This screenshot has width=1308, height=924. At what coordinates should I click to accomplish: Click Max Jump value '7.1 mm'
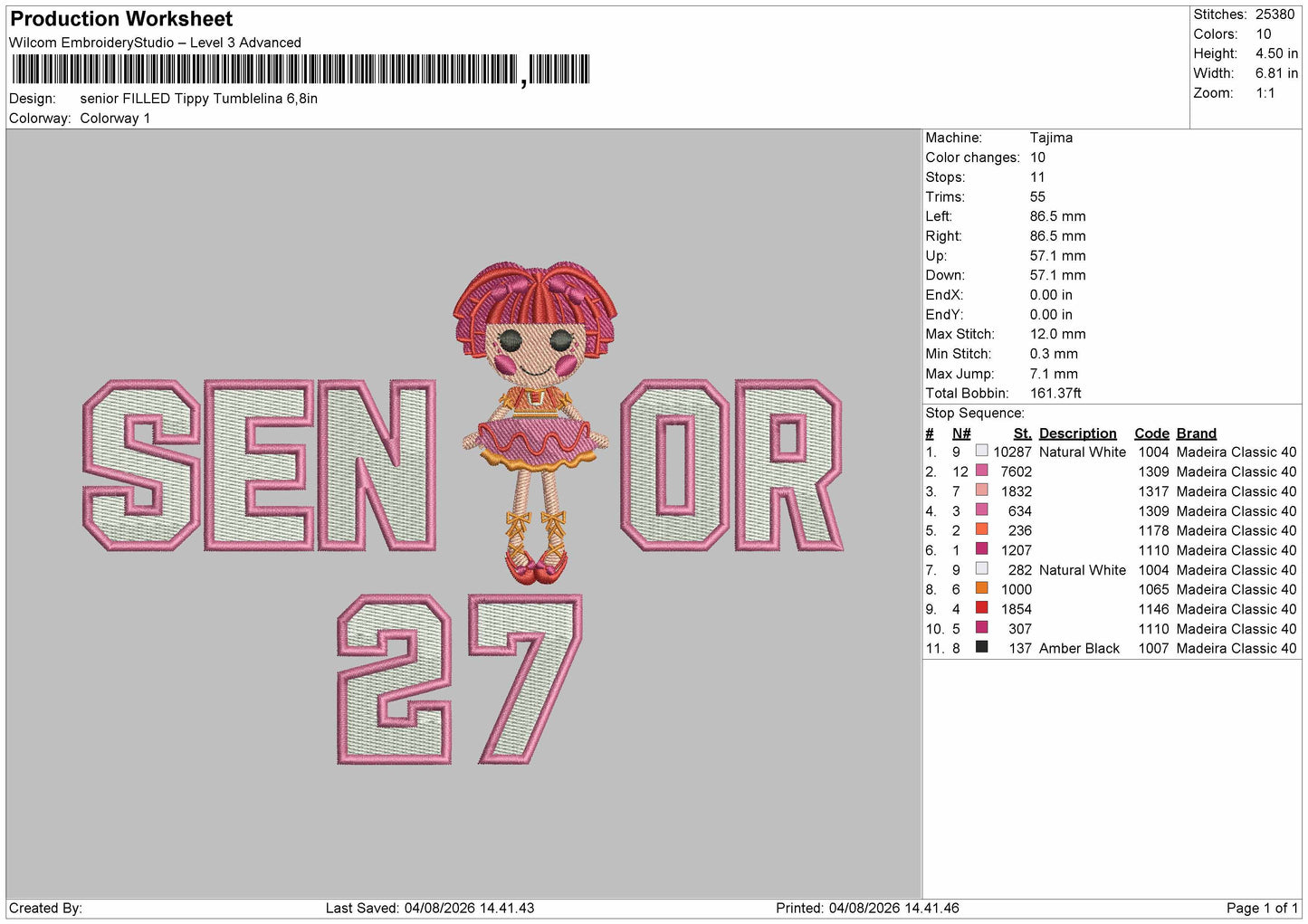[1054, 374]
